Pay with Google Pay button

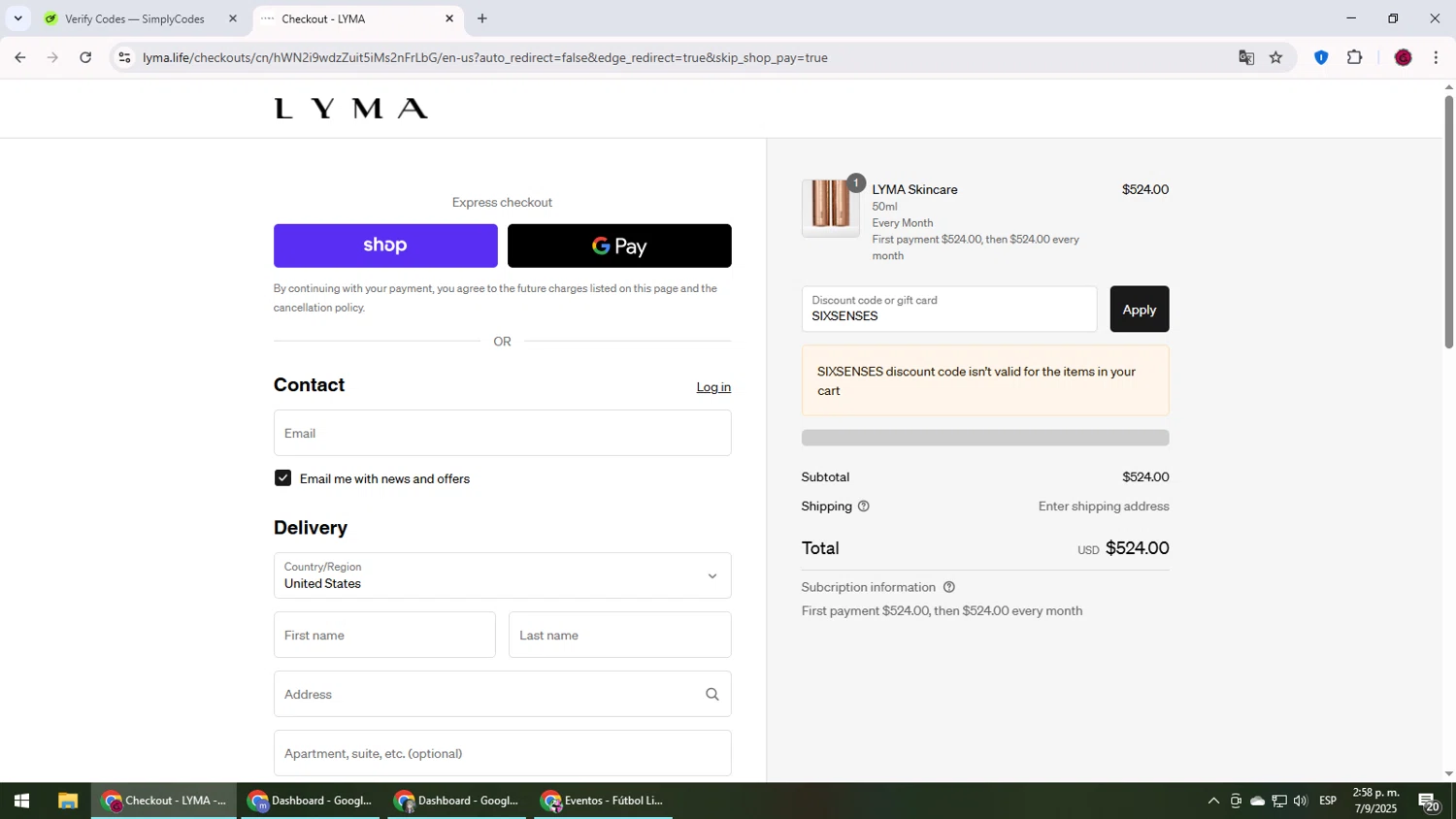coord(619,246)
